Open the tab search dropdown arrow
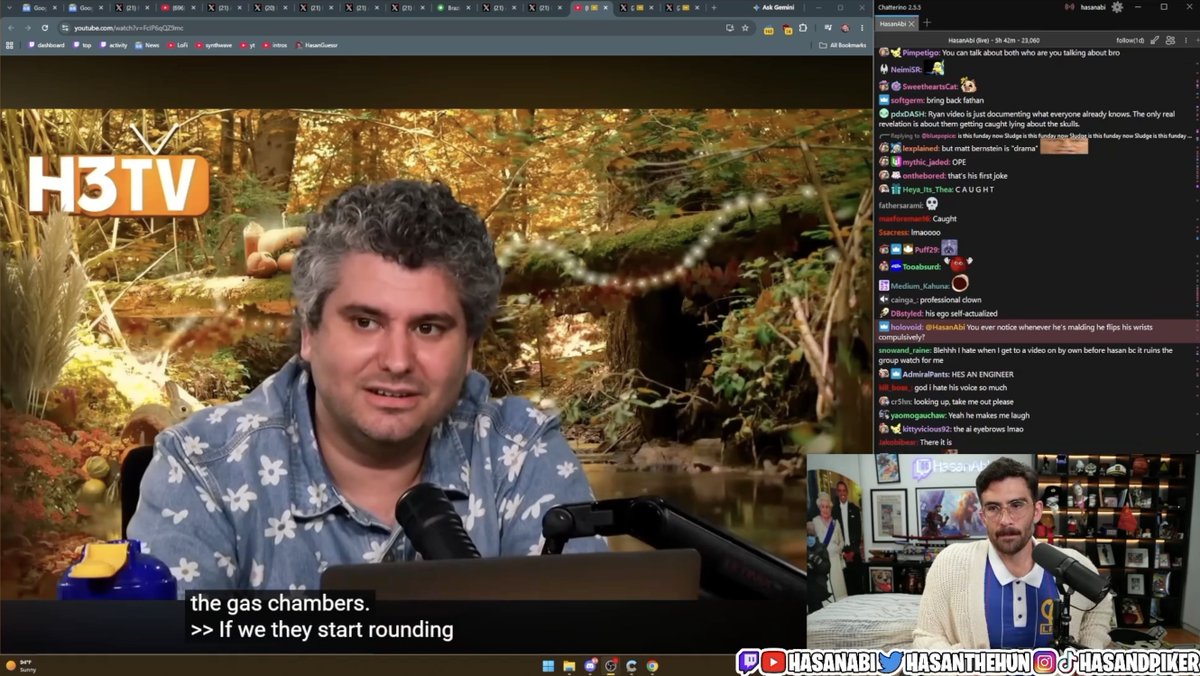This screenshot has width=1200, height=676. point(8,7)
